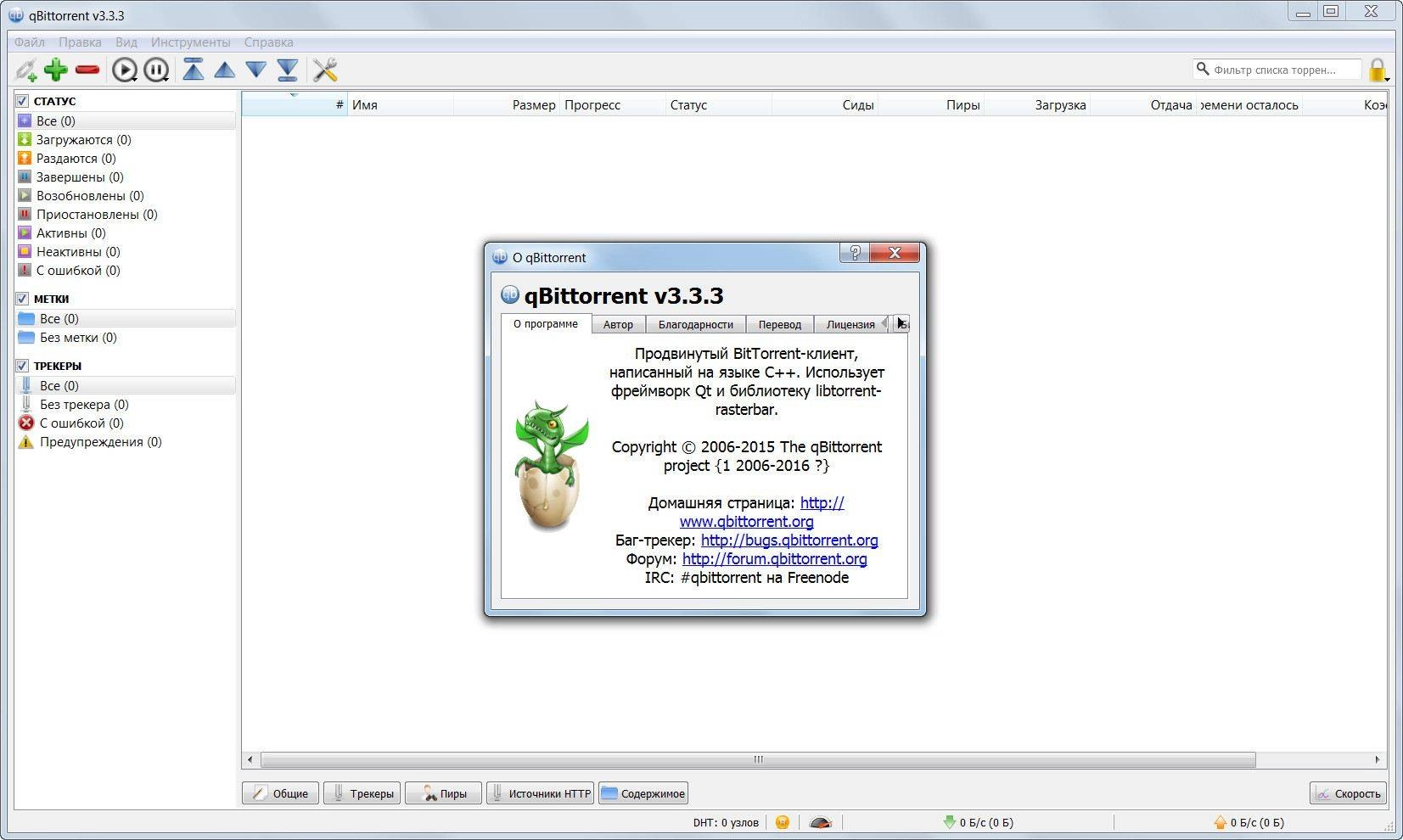Screen dimensions: 1403x840
Task: Click the Содержимое bottom panel button
Action: click(x=643, y=793)
